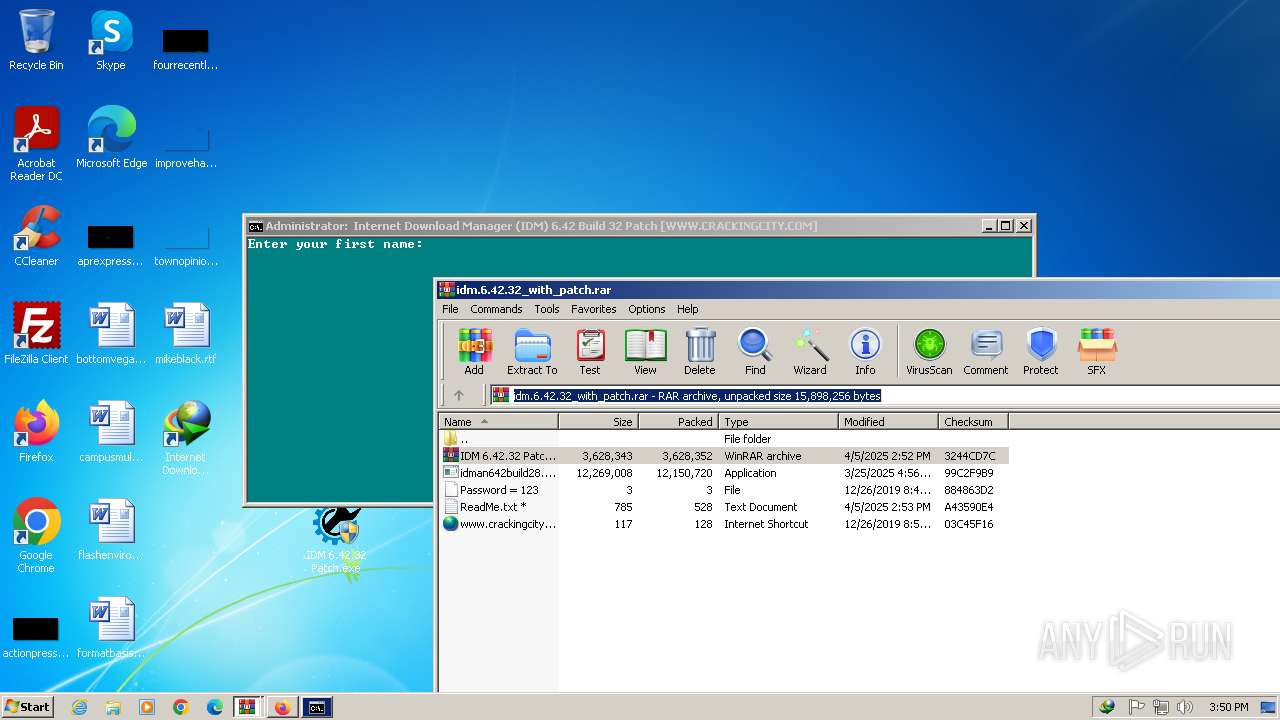Open Windows Explorer folder in taskbar

coord(113,707)
